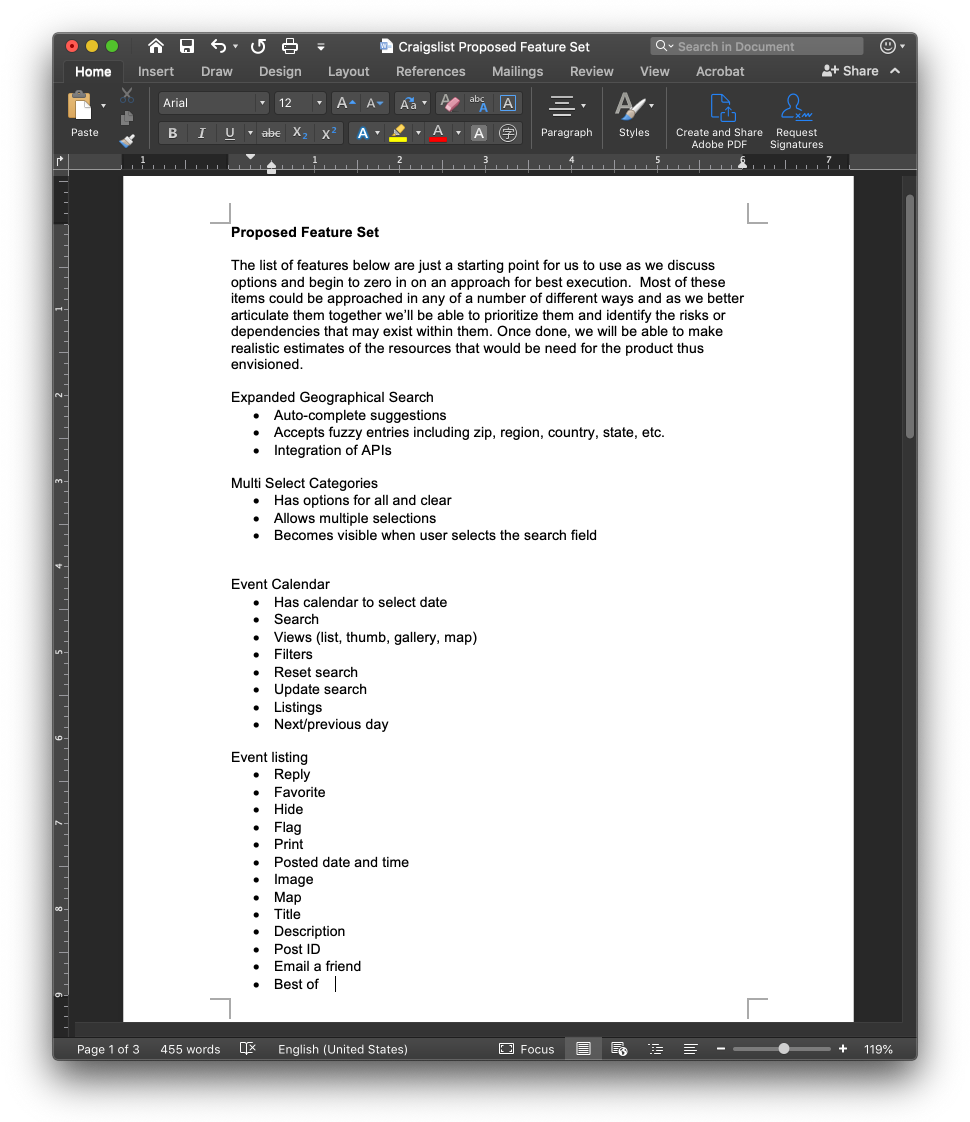The height and width of the screenshot is (1122, 970).
Task: Activate the Format Painter brush
Action: [x=127, y=140]
